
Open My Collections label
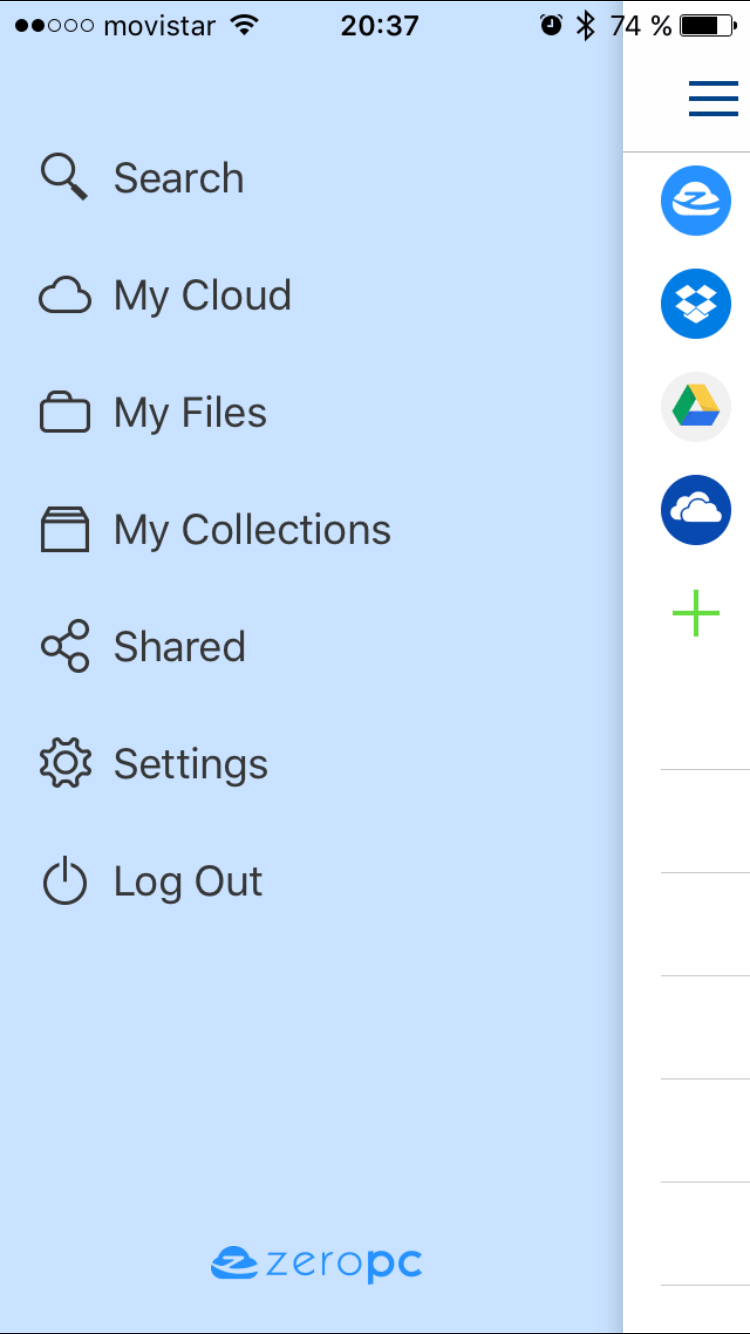(x=252, y=531)
